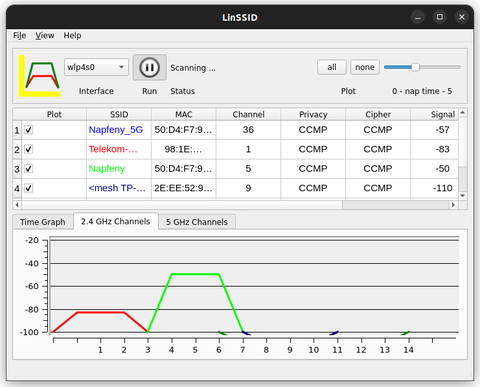
Task: Sort by the SSID column header
Action: coord(119,114)
